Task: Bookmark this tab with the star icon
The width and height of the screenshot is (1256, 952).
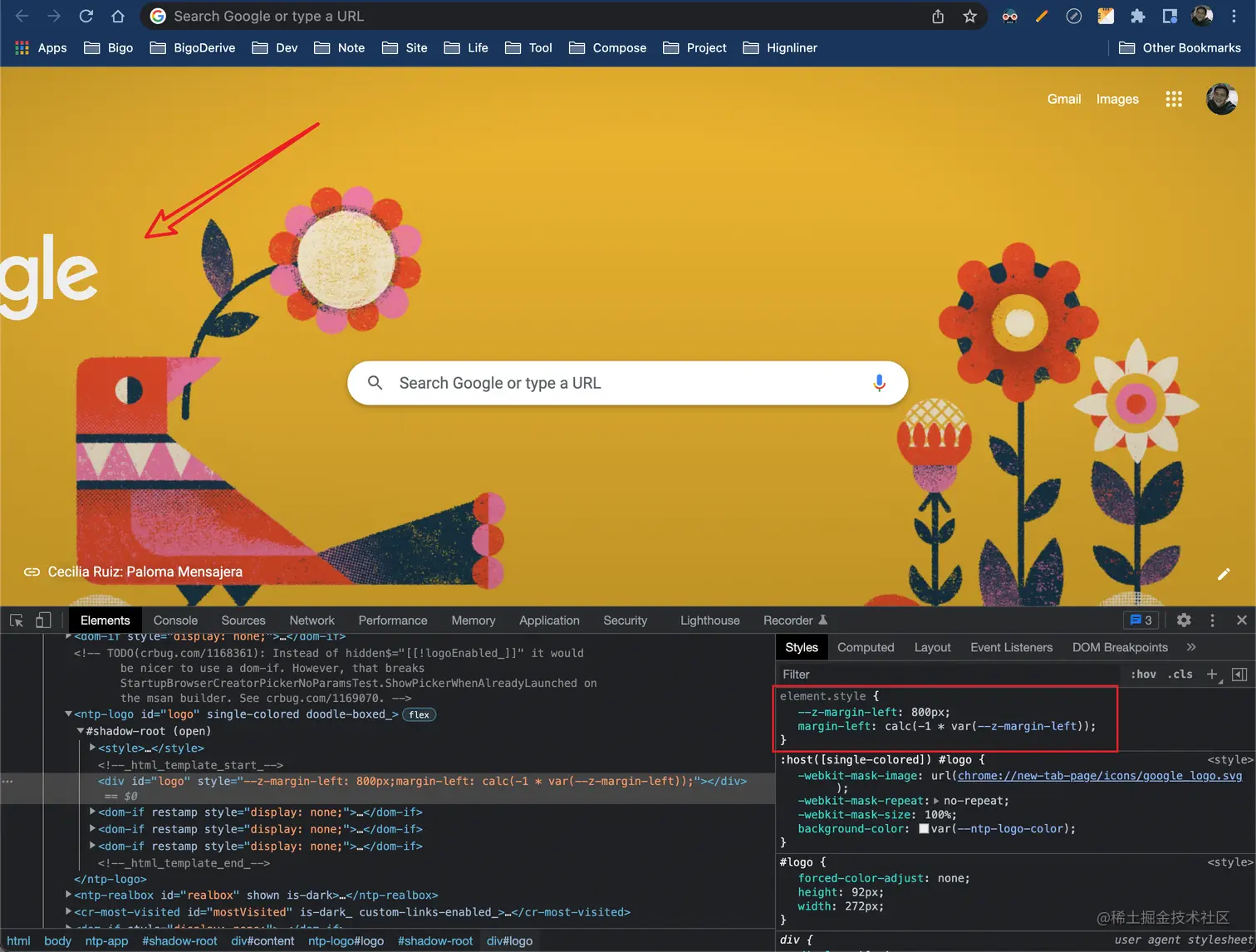Action: click(969, 16)
